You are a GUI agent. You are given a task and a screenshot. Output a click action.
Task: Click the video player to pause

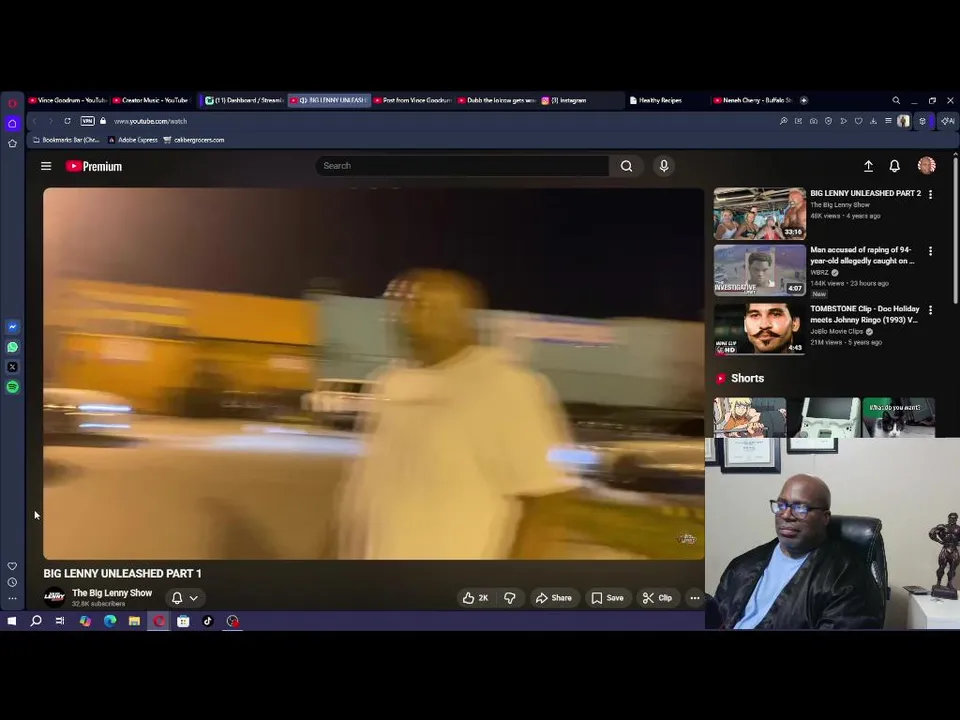pyautogui.click(x=373, y=373)
